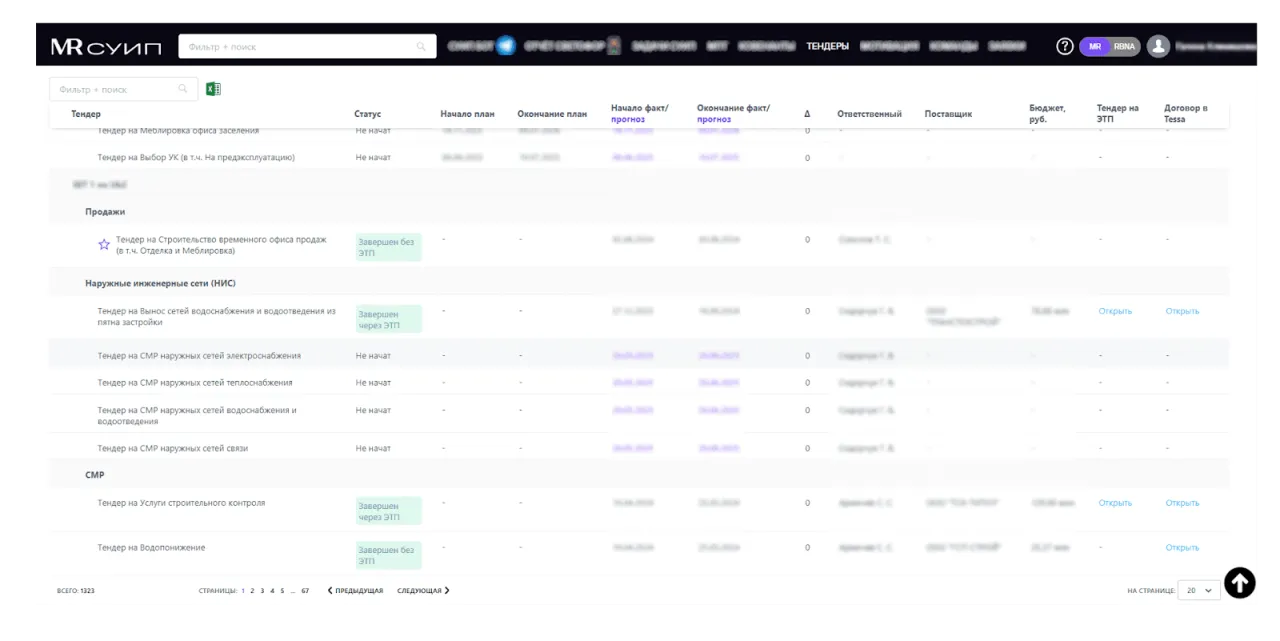Switch toggle to RBNA

pyautogui.click(x=1124, y=47)
